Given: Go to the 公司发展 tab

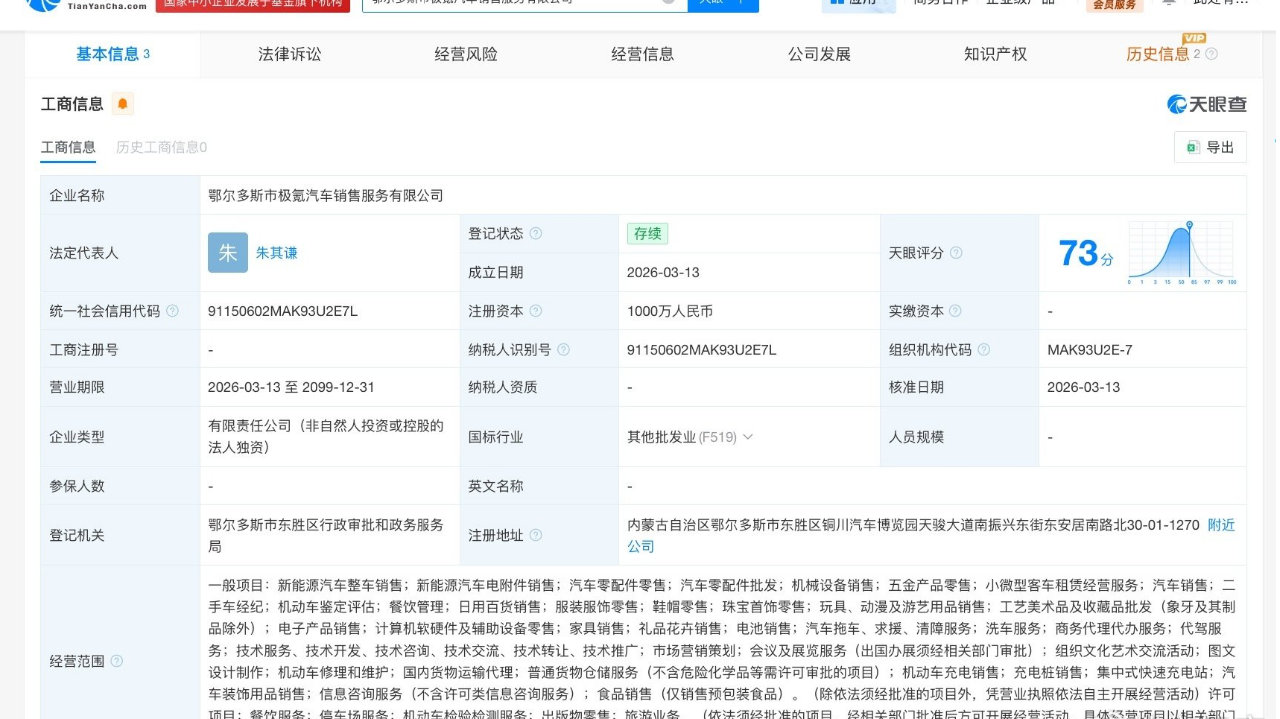Looking at the screenshot, I should [x=819, y=54].
